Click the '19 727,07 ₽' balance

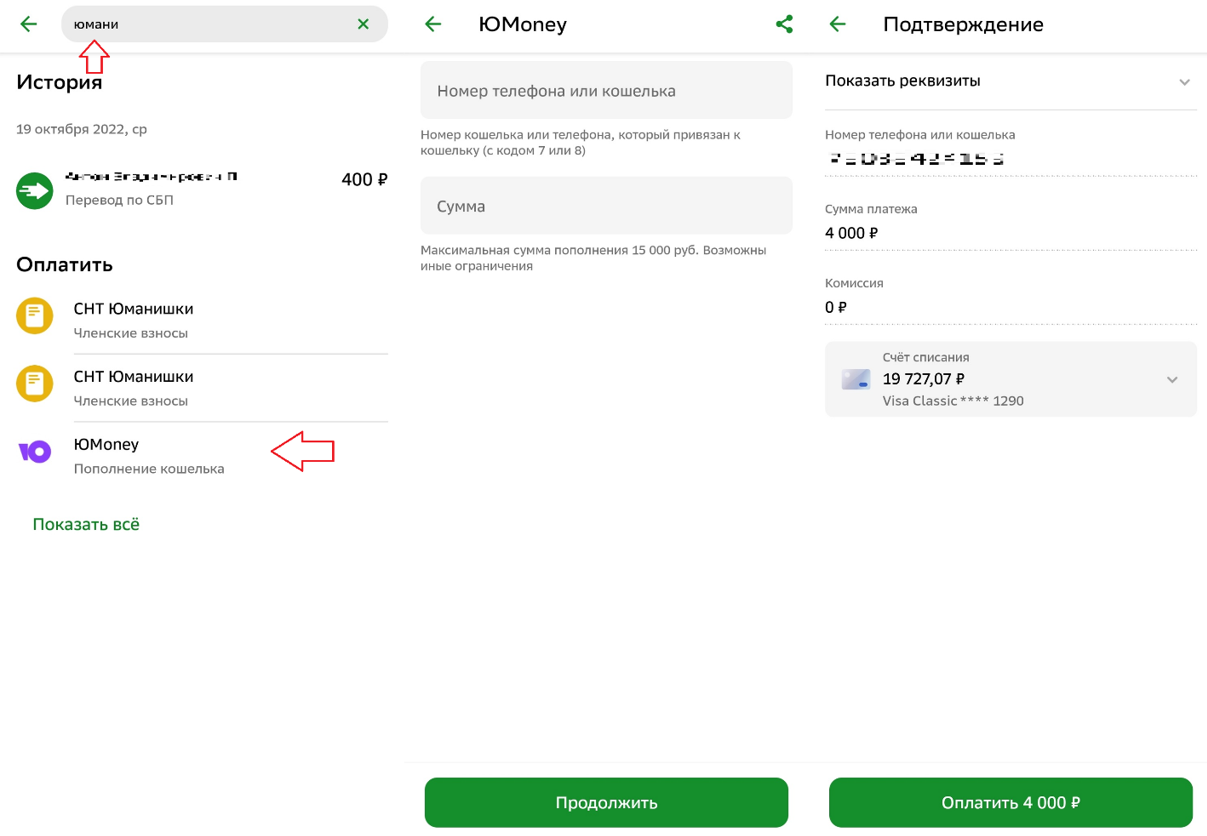[x=923, y=379]
